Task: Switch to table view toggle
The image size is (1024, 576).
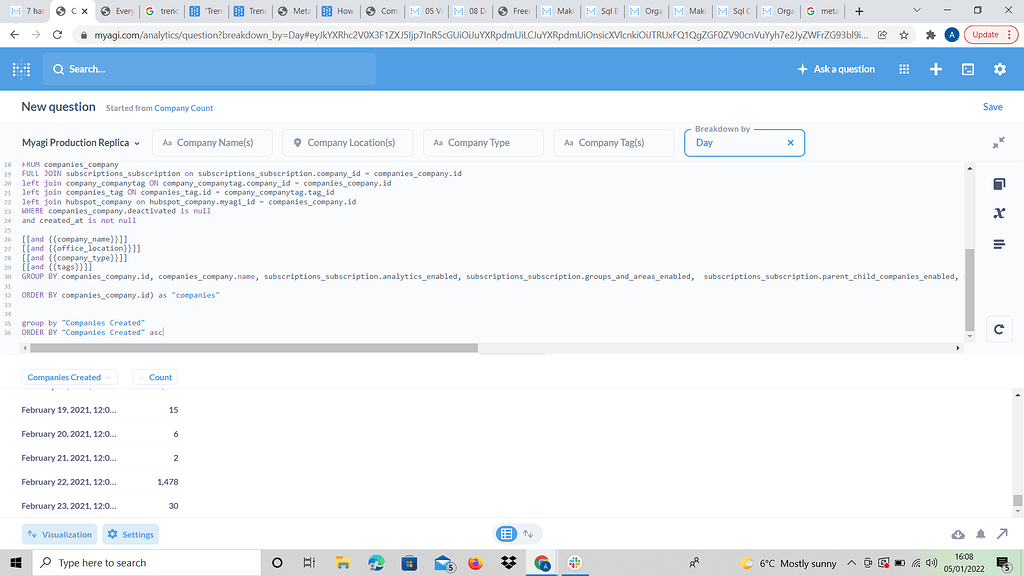Action: click(x=506, y=534)
